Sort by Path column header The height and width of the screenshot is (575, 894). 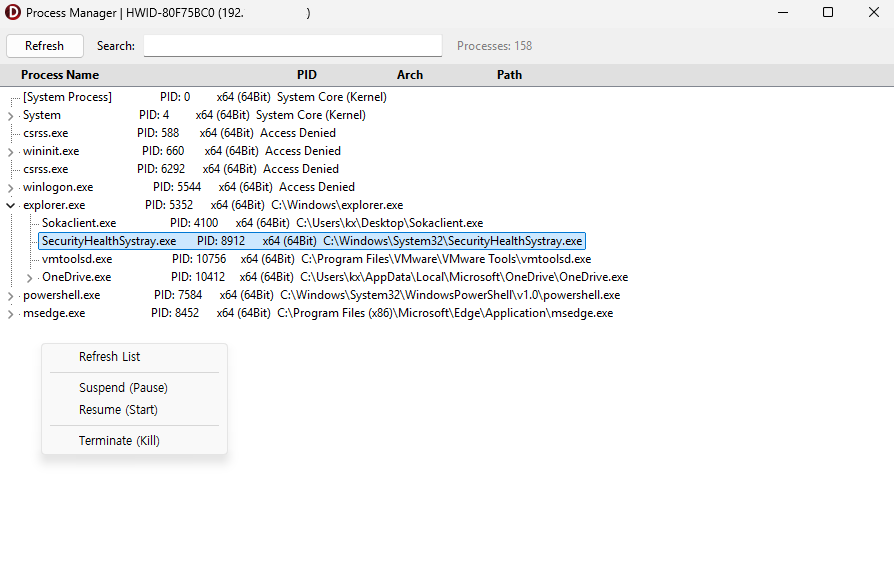coord(509,75)
